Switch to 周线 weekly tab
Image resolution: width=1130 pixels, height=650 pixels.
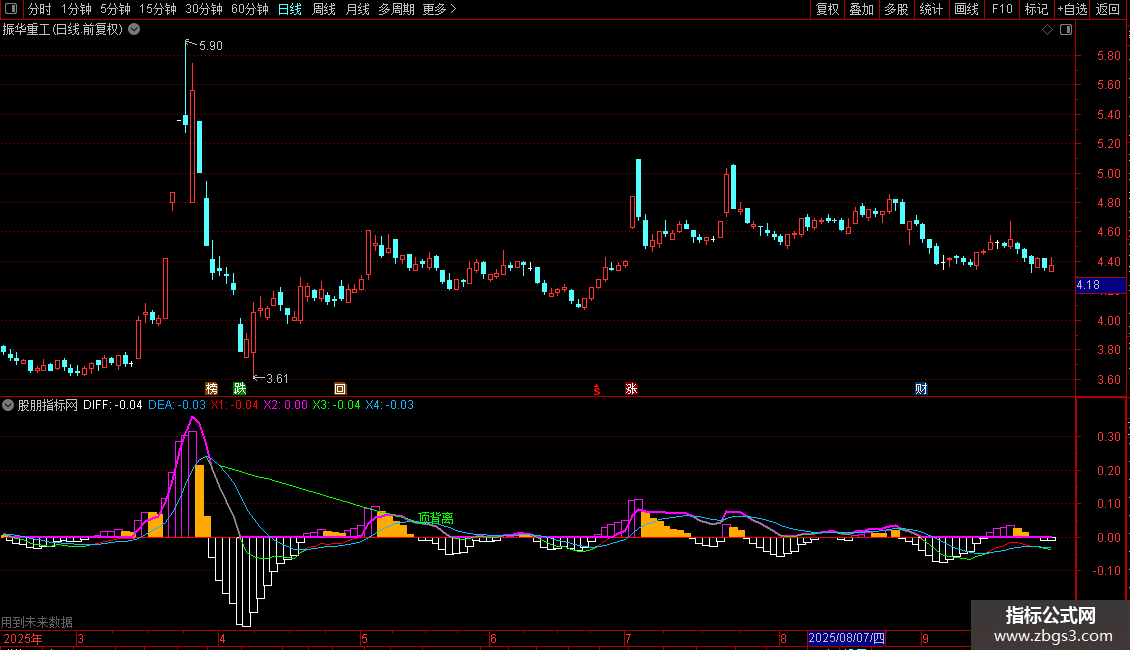(324, 9)
